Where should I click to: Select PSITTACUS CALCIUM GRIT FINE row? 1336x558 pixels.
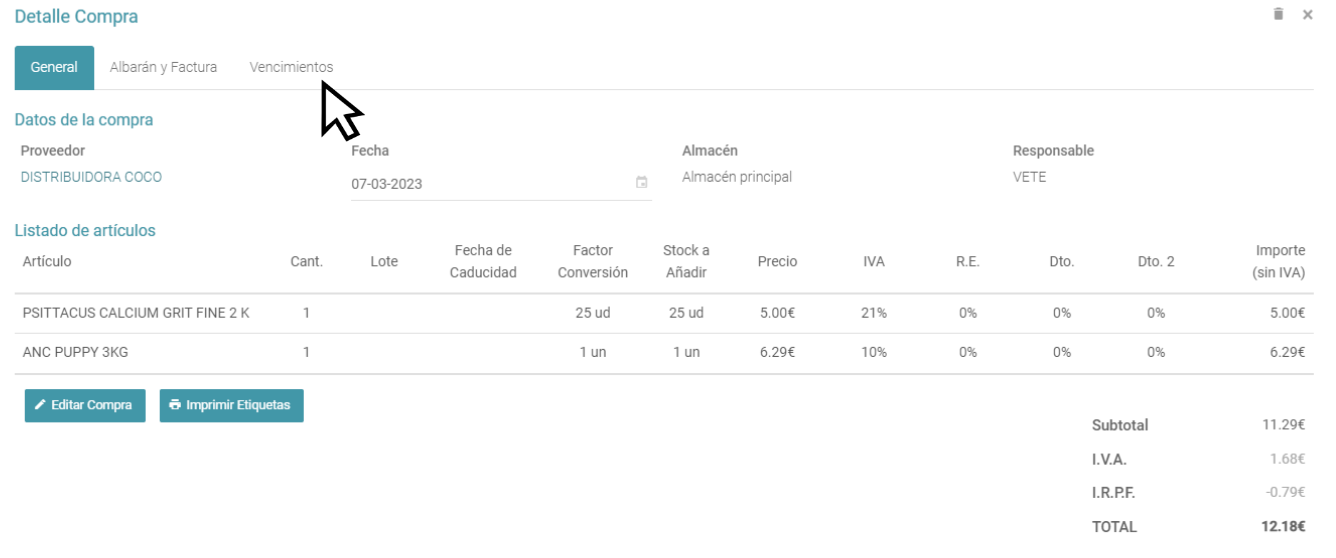136,313
